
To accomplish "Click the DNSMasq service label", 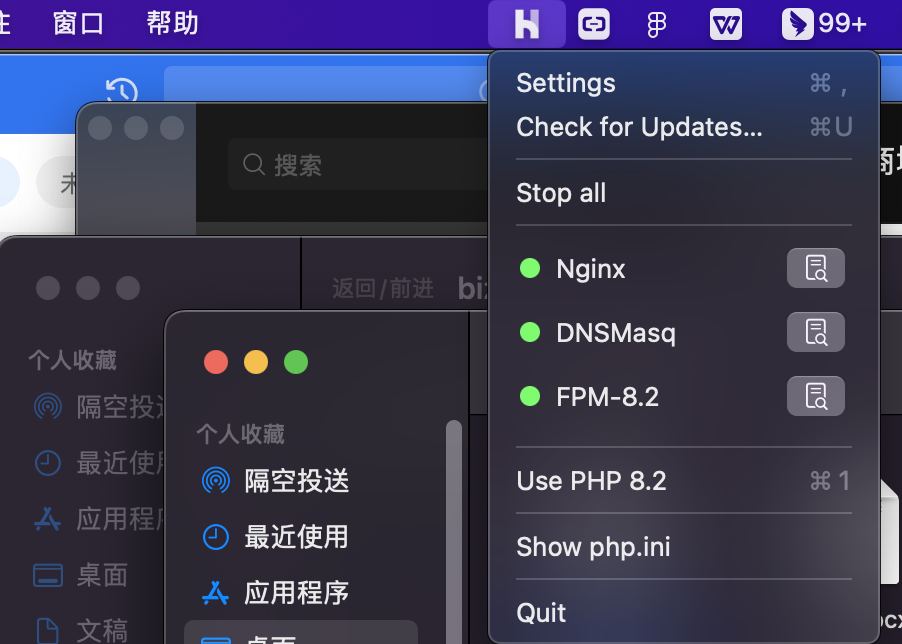I will pyautogui.click(x=616, y=332).
